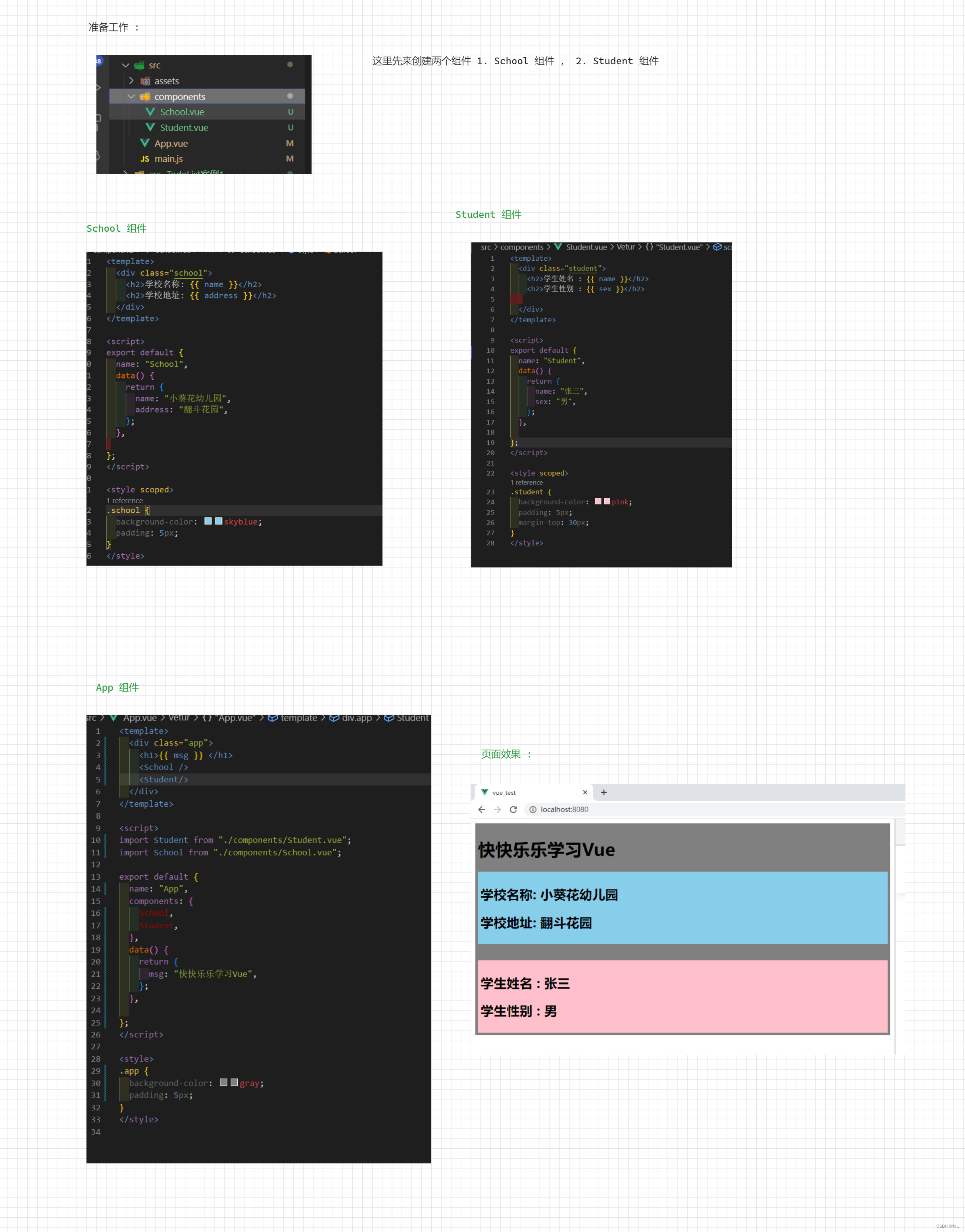Click '1 reference' code lens above .school
The width and height of the screenshot is (965, 1232).
click(x=124, y=500)
